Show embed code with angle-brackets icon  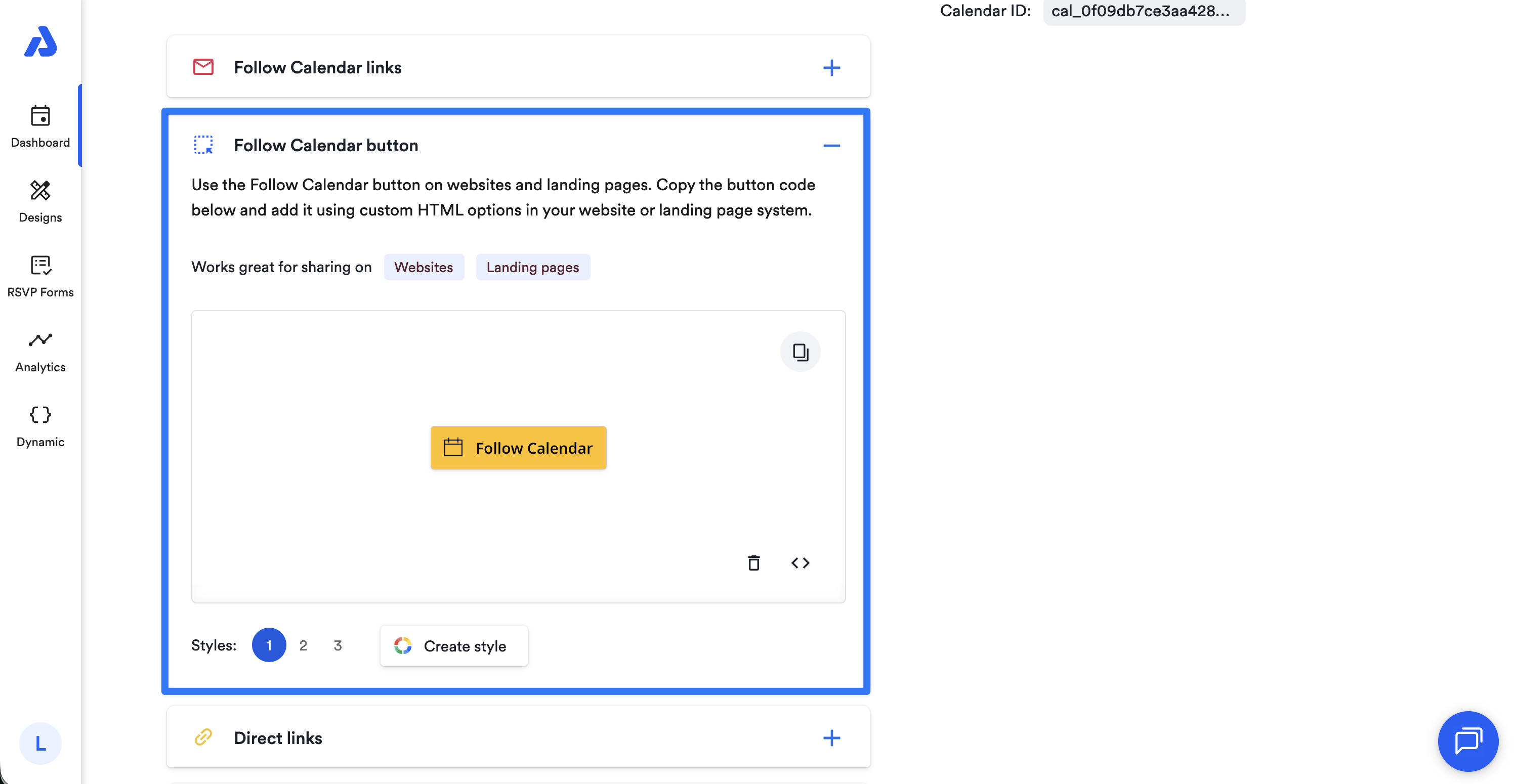coord(800,562)
